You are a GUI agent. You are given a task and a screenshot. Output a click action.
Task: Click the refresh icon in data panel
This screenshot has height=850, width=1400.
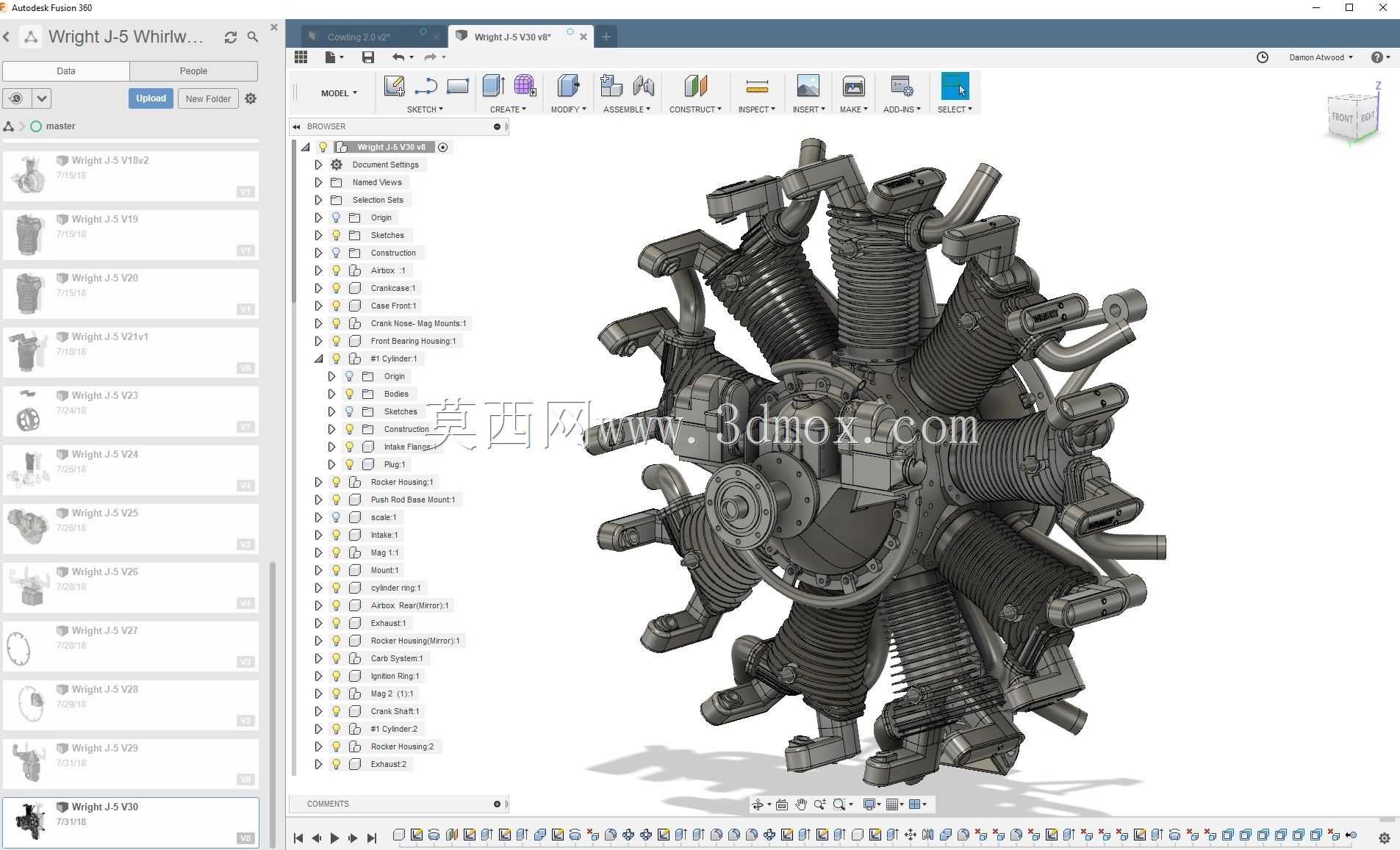click(231, 37)
